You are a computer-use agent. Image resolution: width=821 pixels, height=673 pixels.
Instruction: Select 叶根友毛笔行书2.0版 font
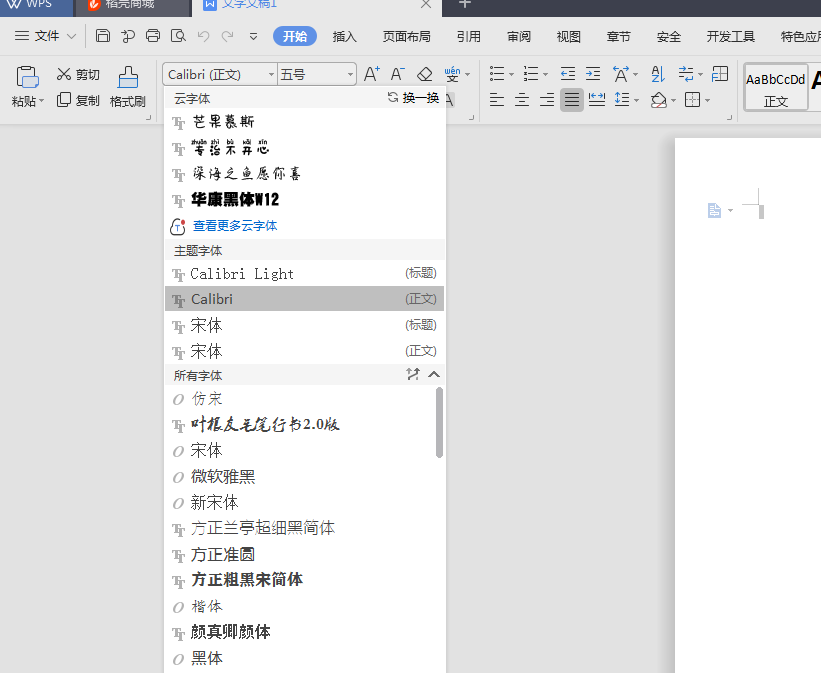pos(300,424)
